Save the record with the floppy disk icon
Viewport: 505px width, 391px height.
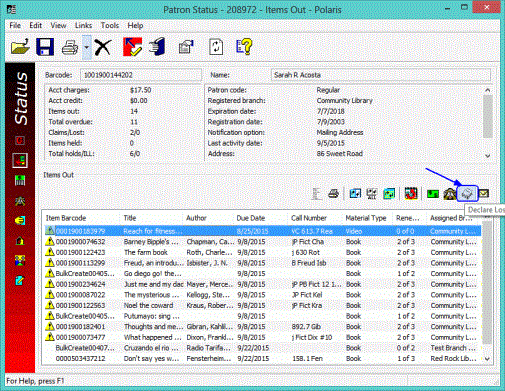pos(45,47)
